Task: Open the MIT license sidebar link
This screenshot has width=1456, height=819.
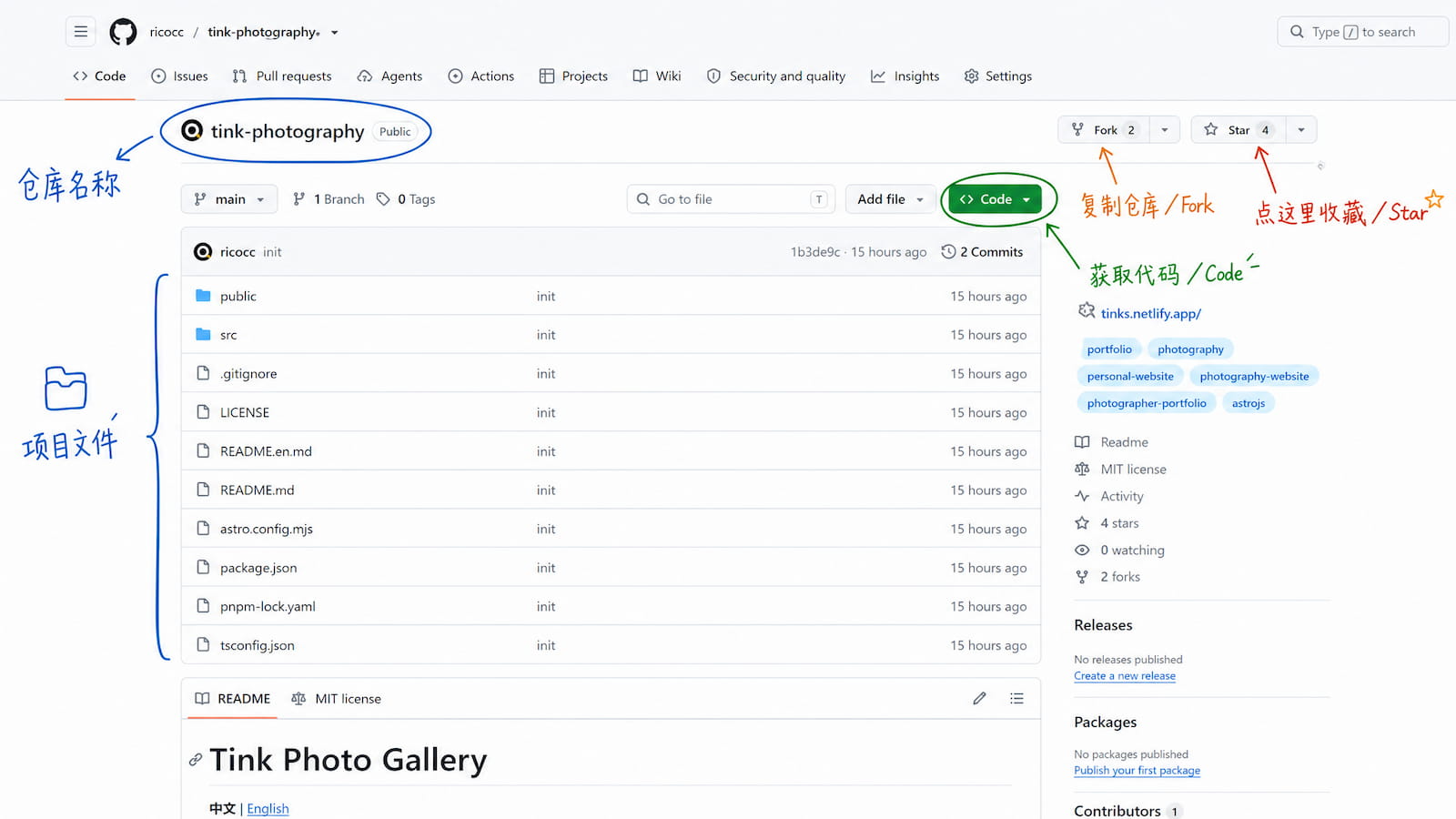Action: click(x=1120, y=470)
